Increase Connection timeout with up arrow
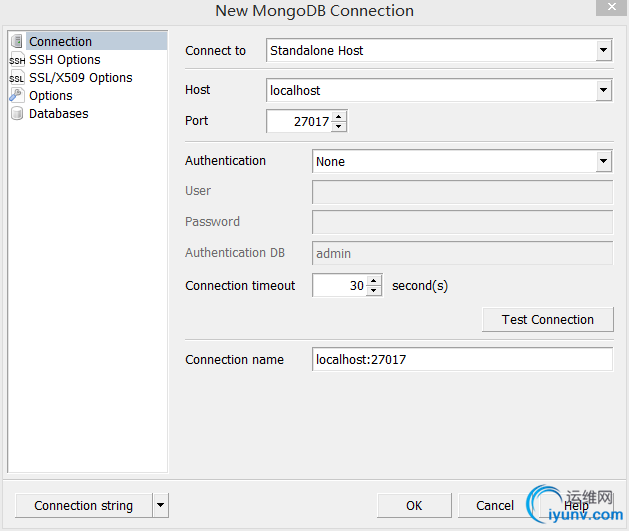The width and height of the screenshot is (629, 531). pos(374,280)
